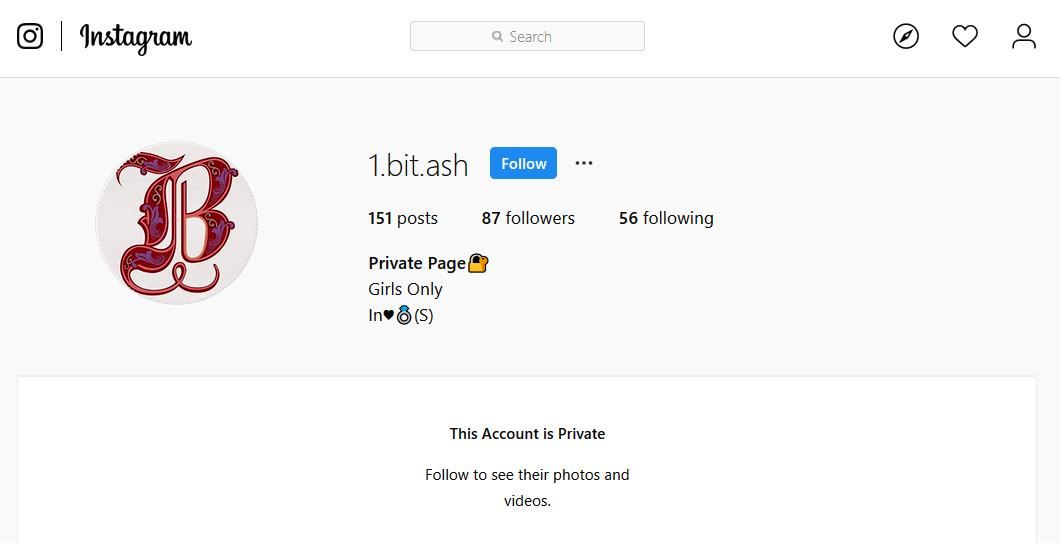
Task: Click the Instagram wordmark to go home
Action: (x=135, y=38)
